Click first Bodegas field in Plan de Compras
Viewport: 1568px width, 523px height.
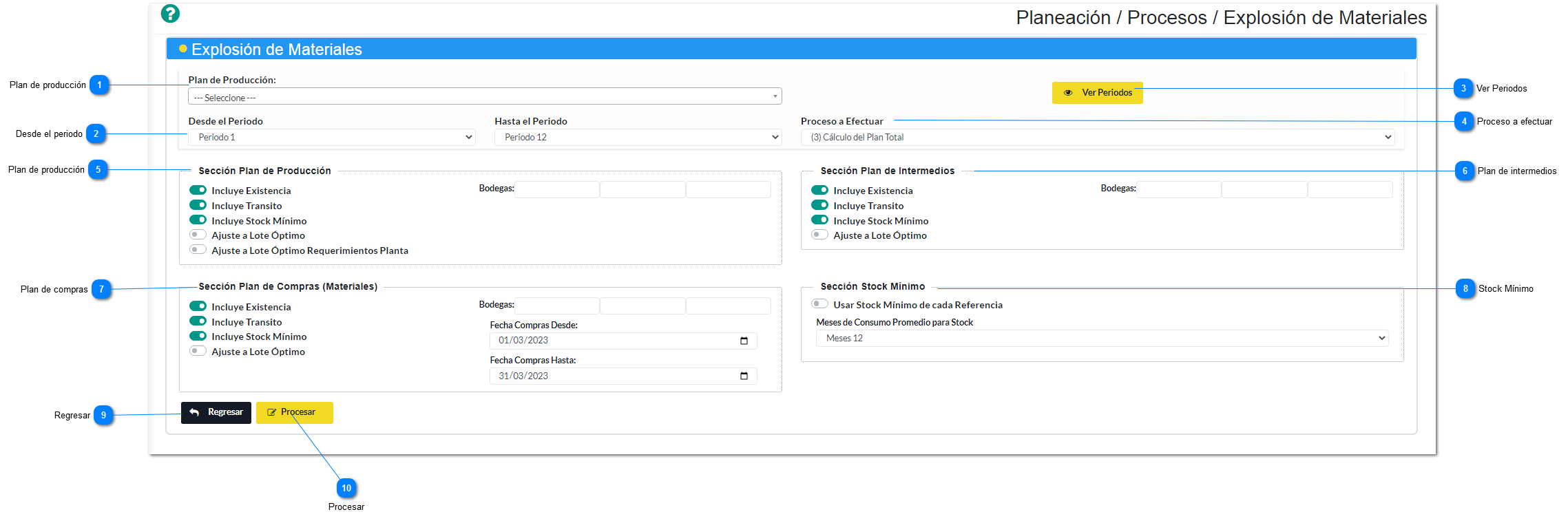557,306
